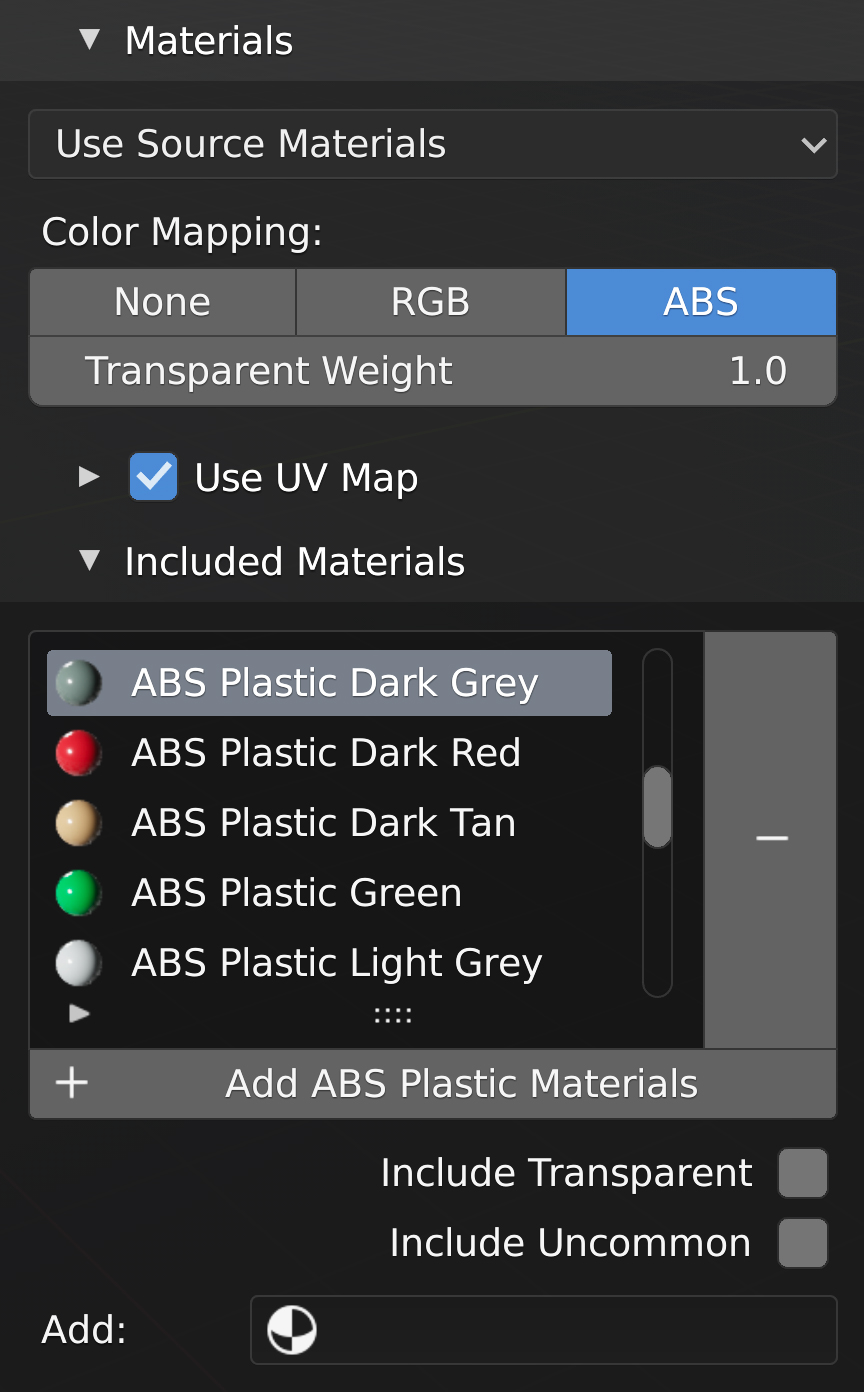
Task: Click the material icon in Add field
Action: [x=292, y=1331]
